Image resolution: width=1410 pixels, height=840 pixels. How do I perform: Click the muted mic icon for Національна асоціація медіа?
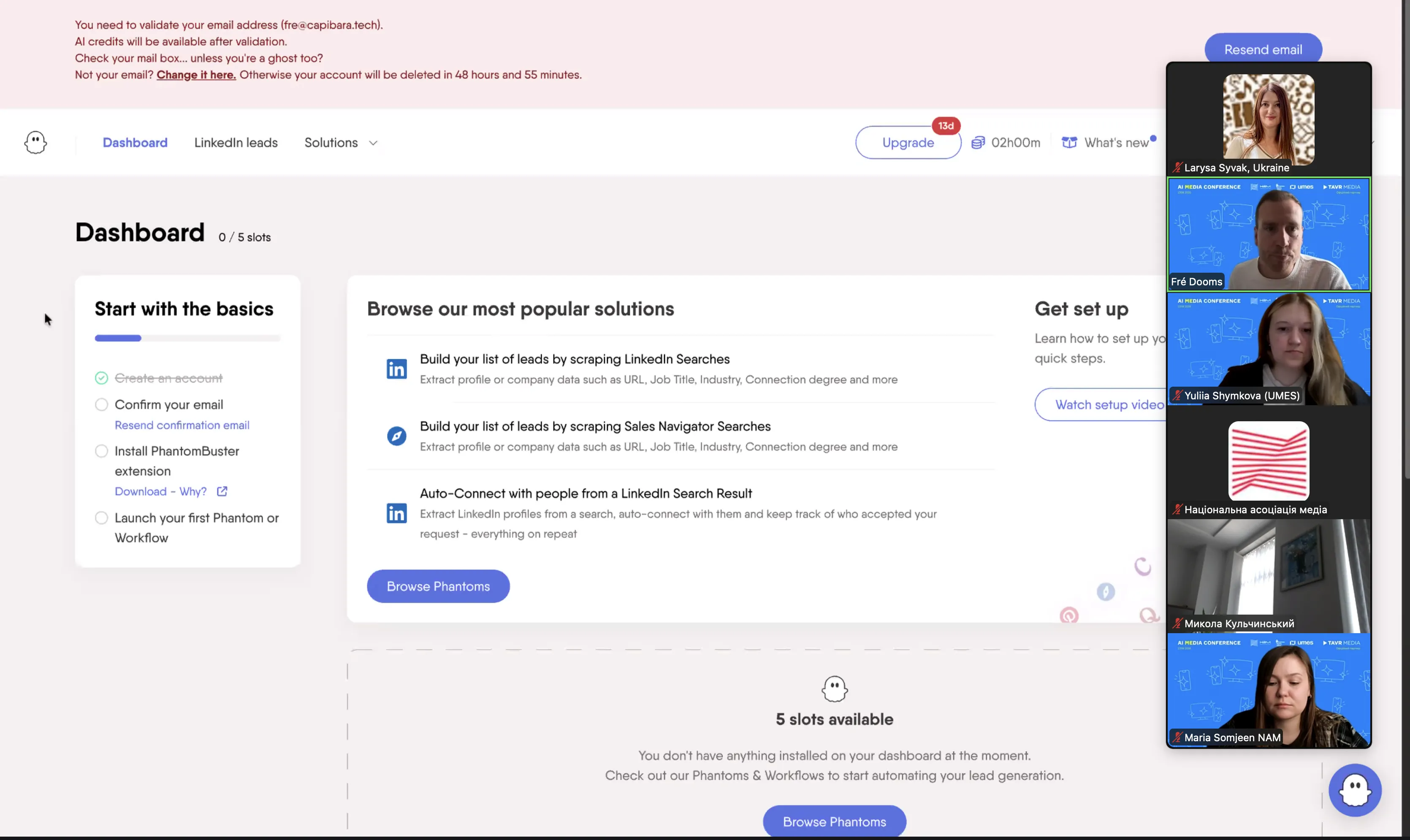coord(1177,509)
